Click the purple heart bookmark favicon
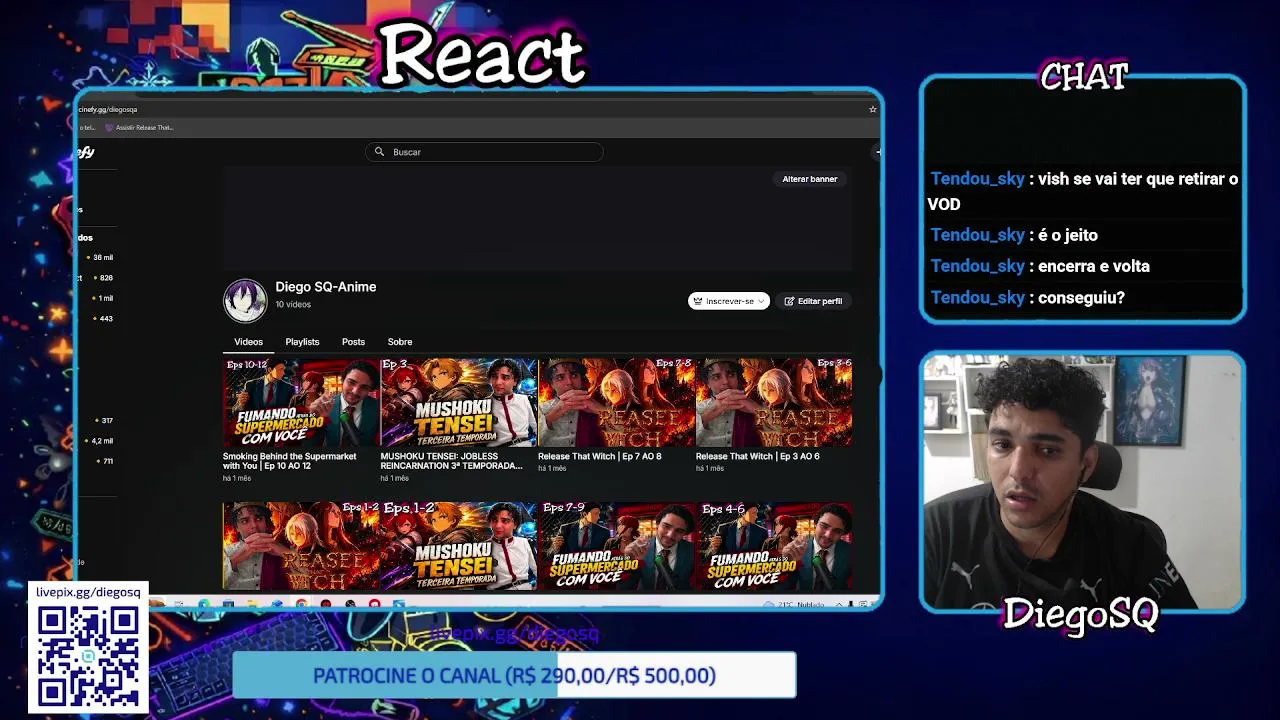 (x=109, y=128)
